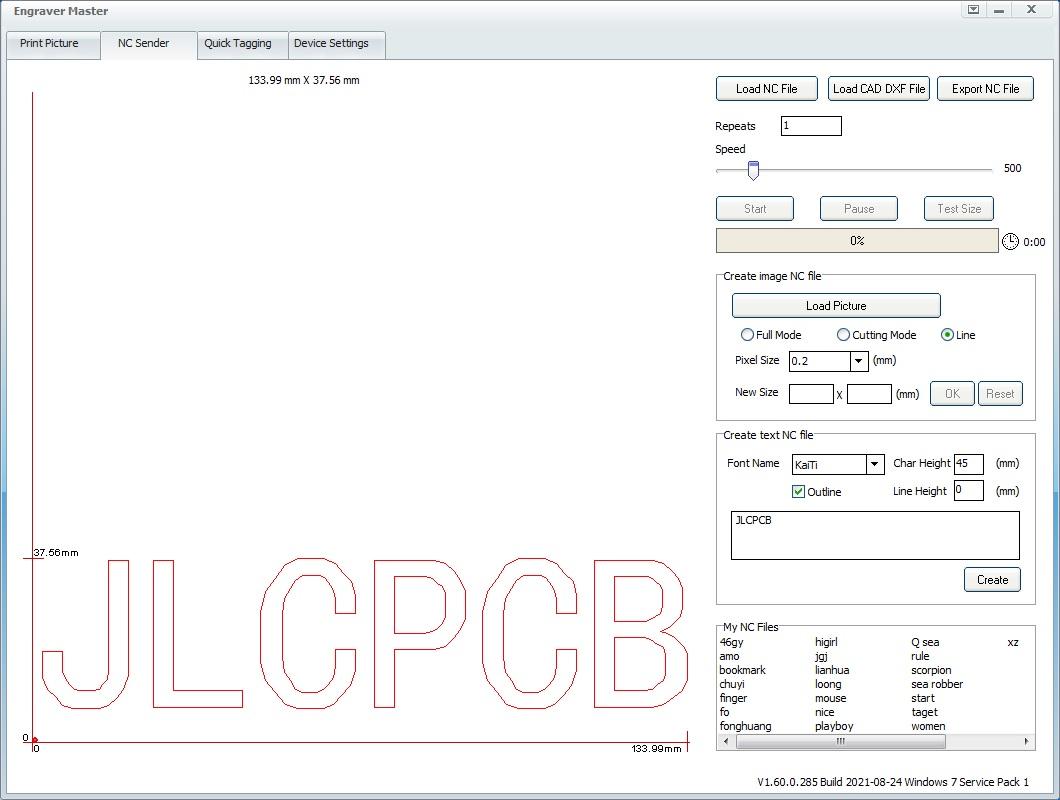Click the Repeats input field
The image size is (1060, 800).
(x=811, y=126)
